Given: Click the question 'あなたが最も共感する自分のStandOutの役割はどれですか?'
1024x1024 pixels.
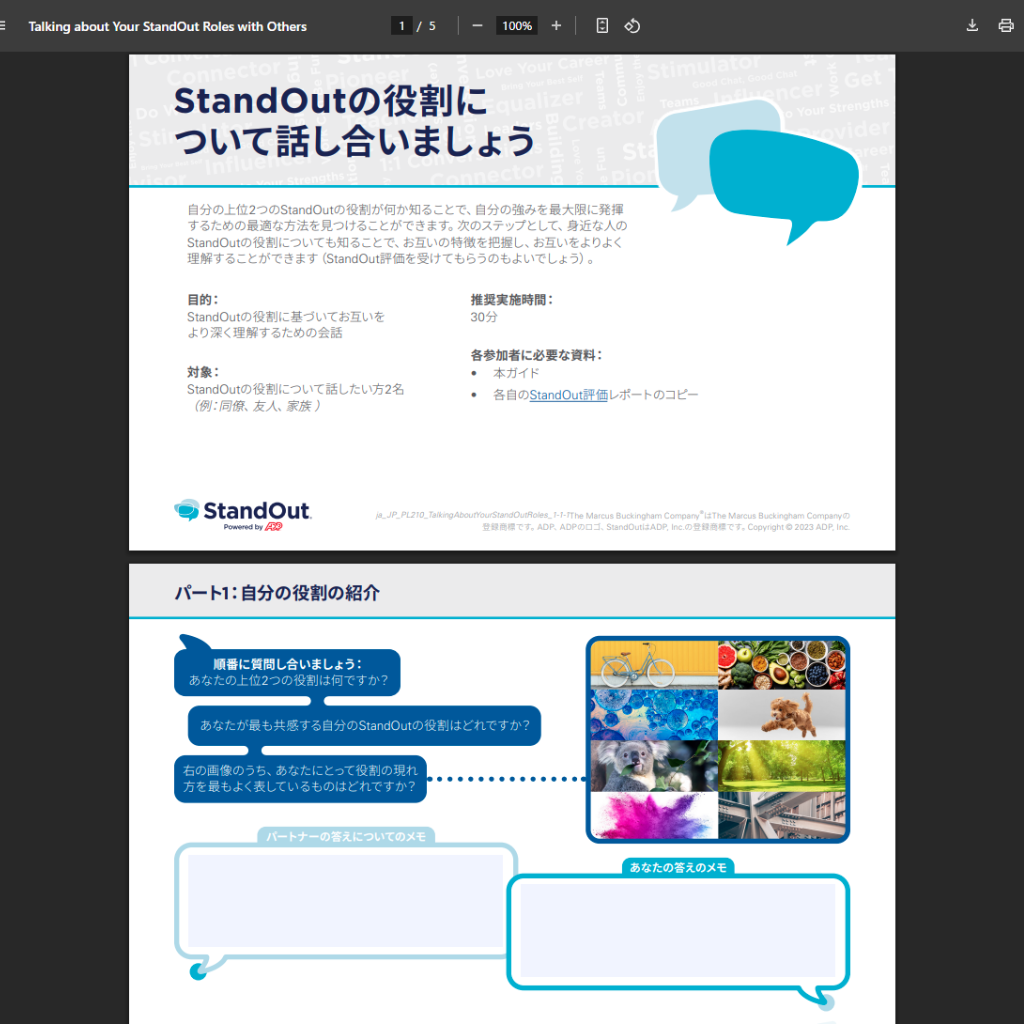Looking at the screenshot, I should pos(364,726).
